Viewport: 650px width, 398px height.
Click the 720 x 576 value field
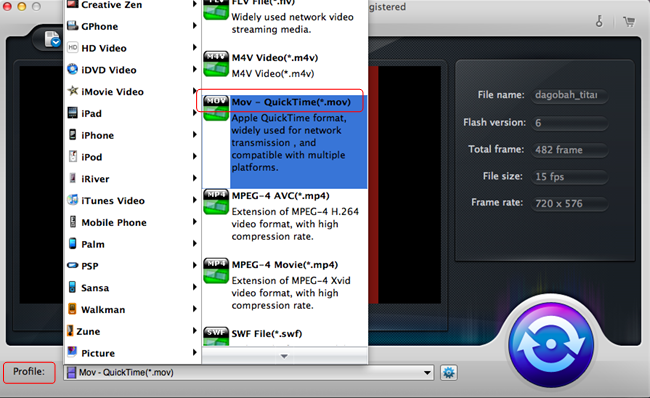click(569, 204)
